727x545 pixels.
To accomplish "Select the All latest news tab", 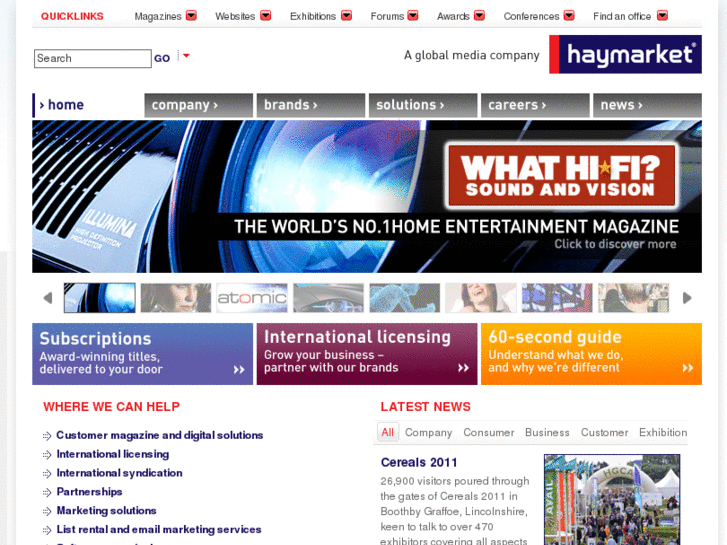I will point(388,432).
